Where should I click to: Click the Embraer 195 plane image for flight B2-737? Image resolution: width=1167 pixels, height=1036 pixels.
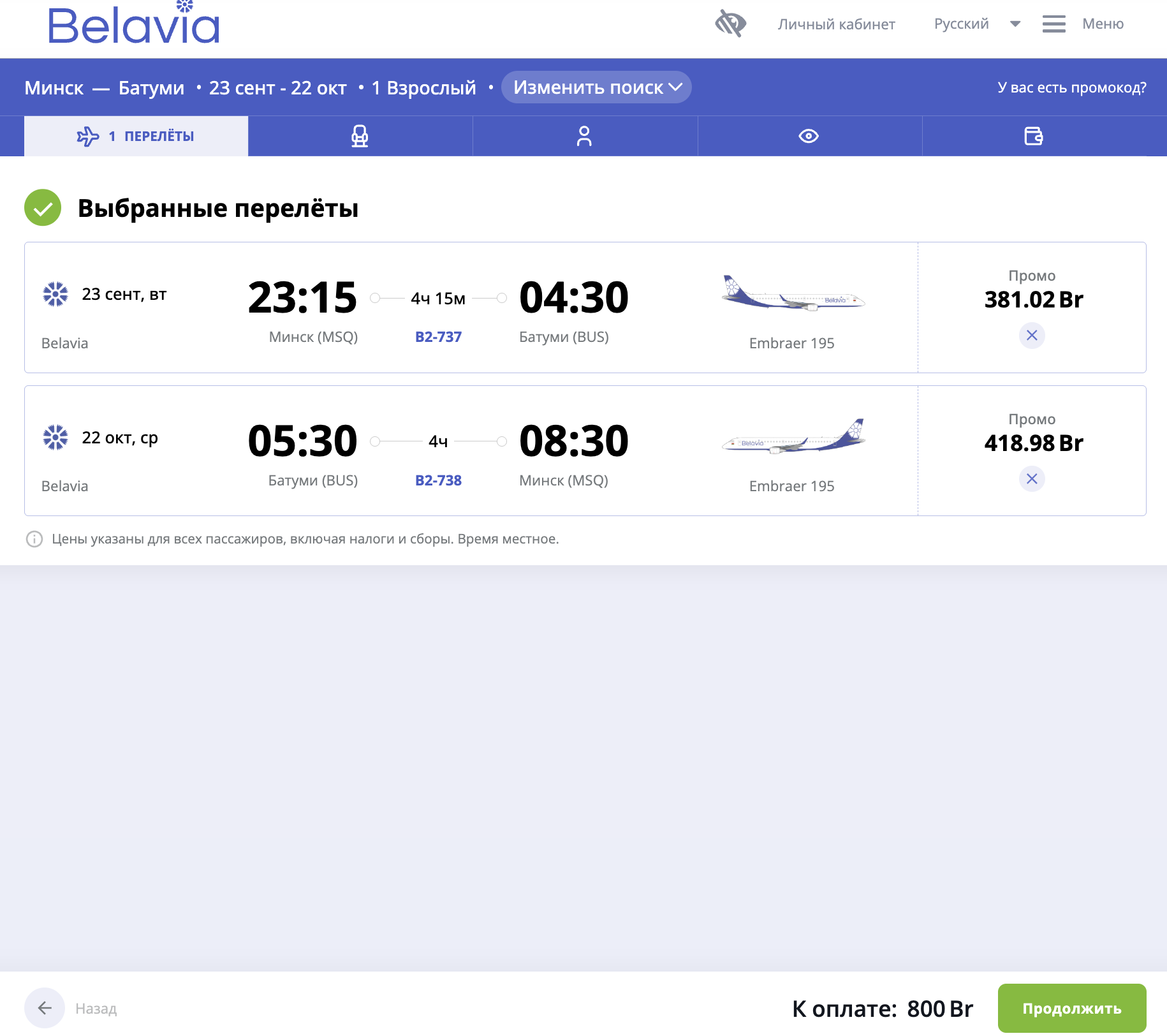tap(793, 293)
